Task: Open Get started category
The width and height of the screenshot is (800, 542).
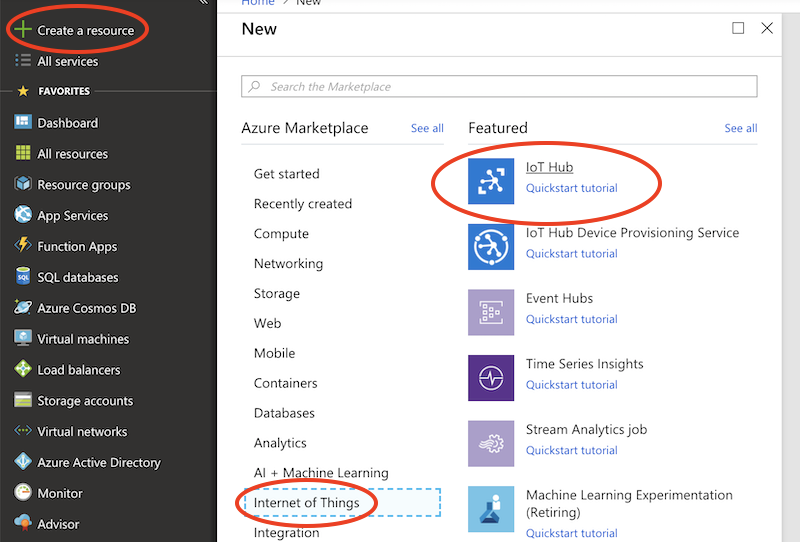Action: click(x=287, y=174)
